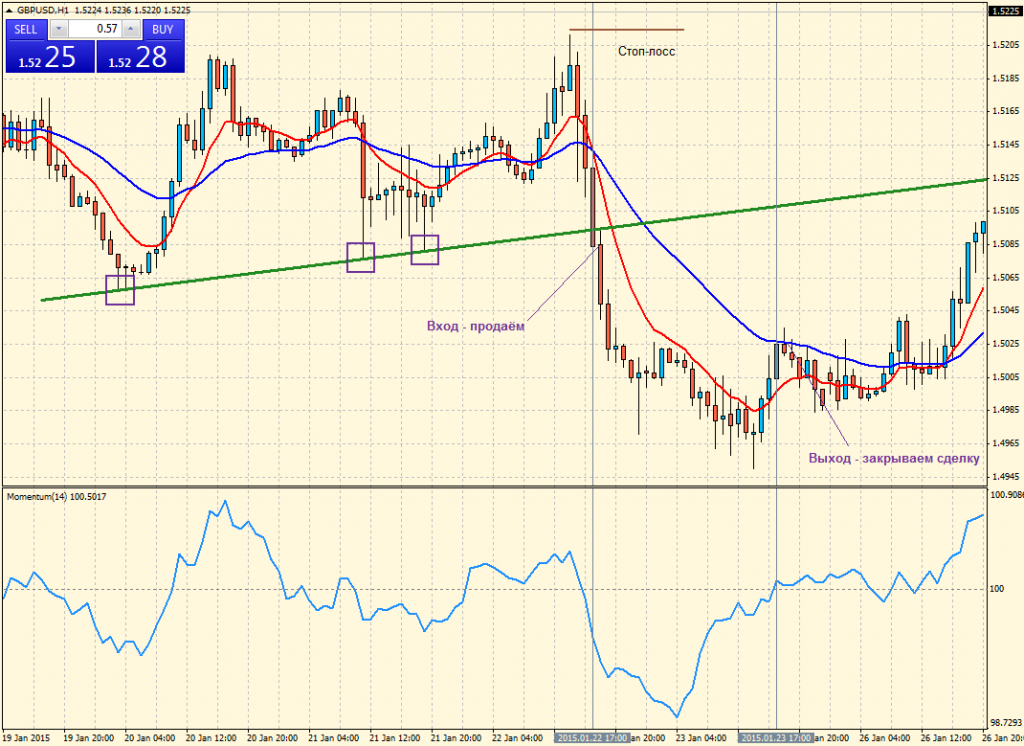1024x746 pixels.
Task: Click the leftmost purple rectangle on the trendline
Action: [x=119, y=290]
